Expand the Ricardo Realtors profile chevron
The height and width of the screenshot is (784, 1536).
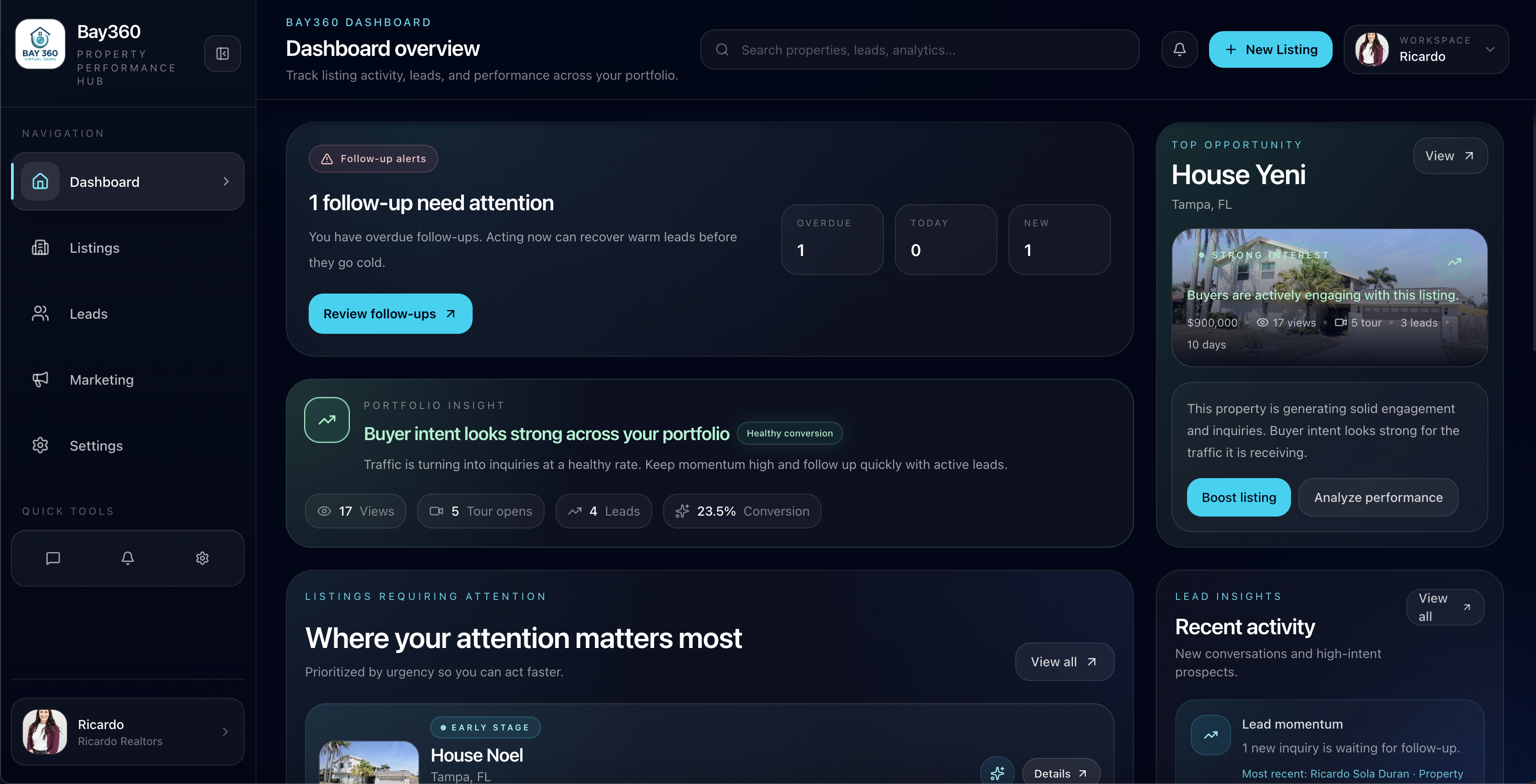tap(225, 731)
